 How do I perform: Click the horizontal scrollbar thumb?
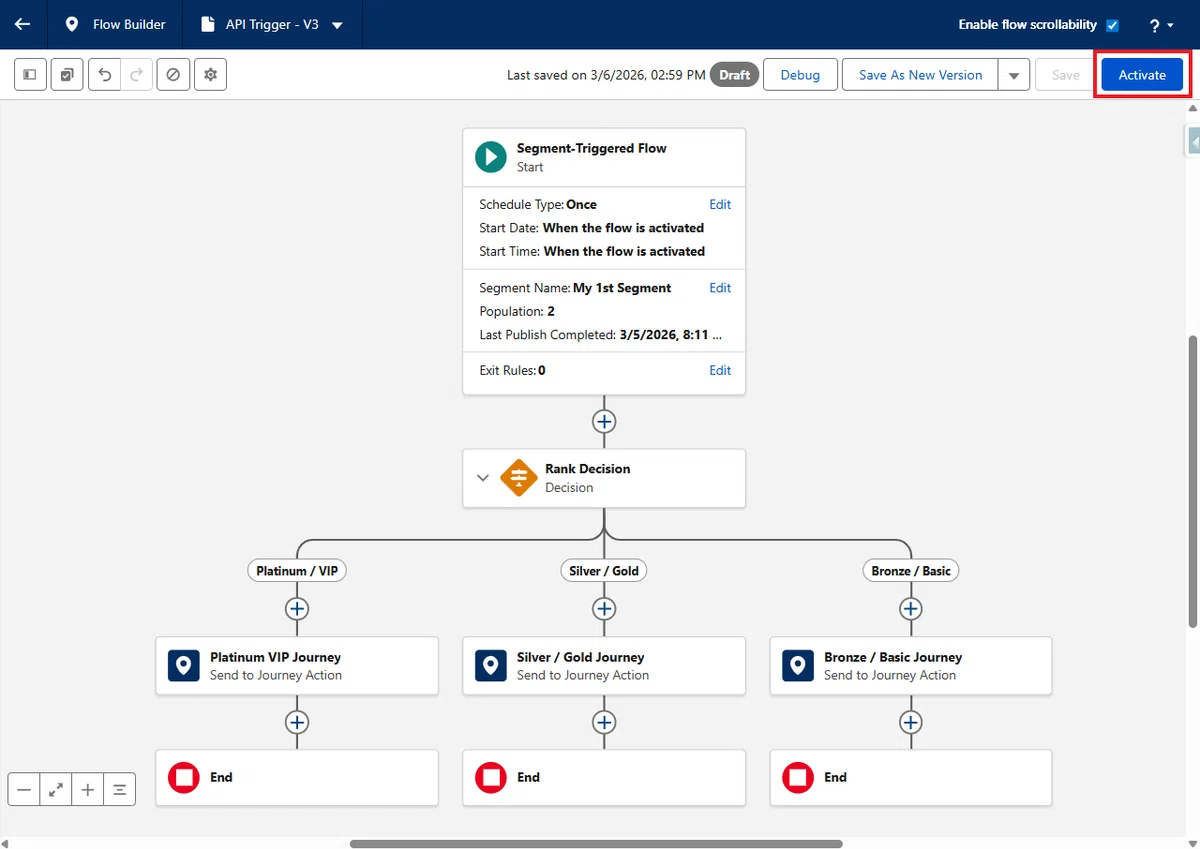click(x=596, y=844)
